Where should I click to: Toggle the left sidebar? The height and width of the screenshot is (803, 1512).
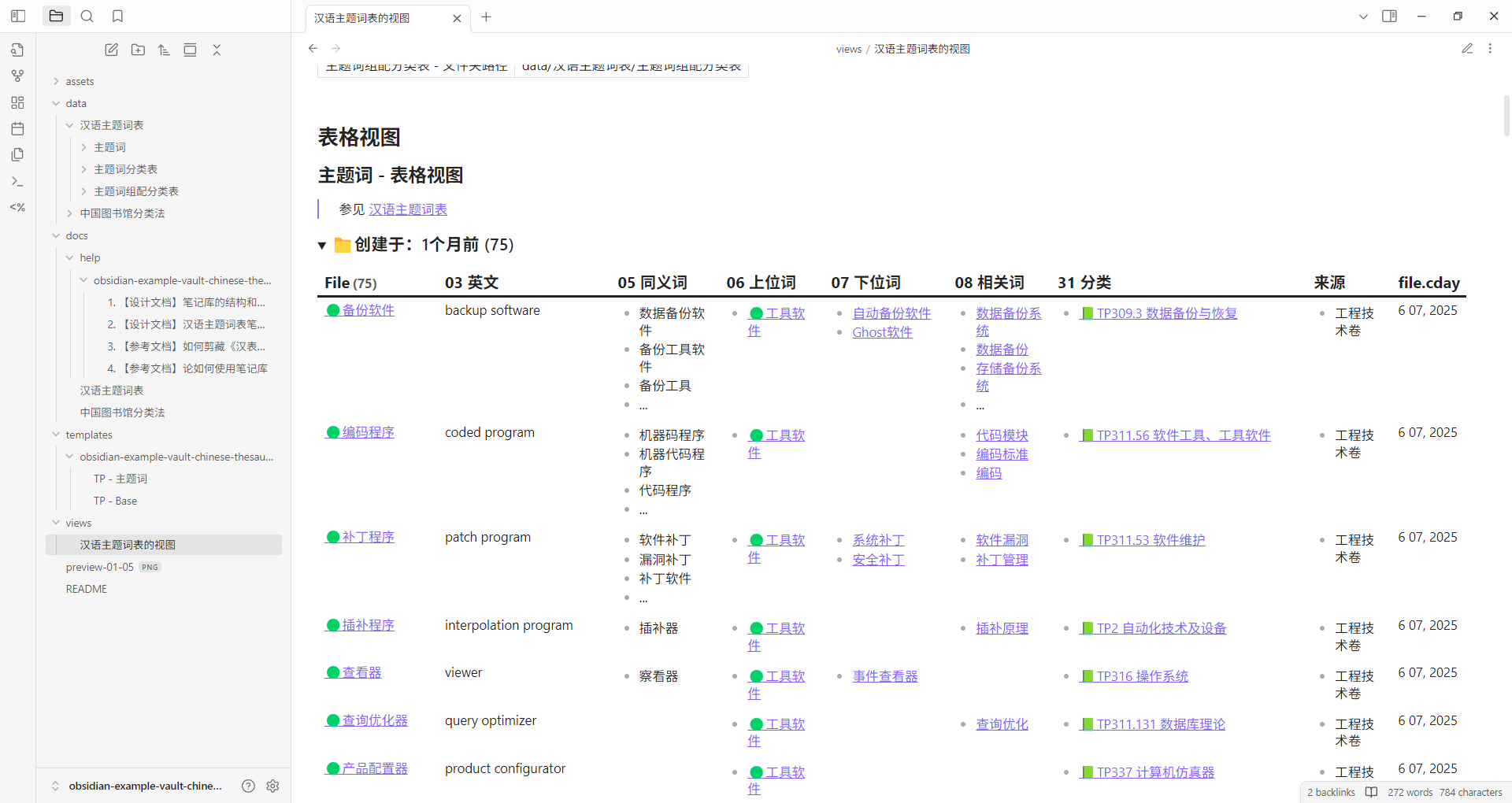point(18,16)
